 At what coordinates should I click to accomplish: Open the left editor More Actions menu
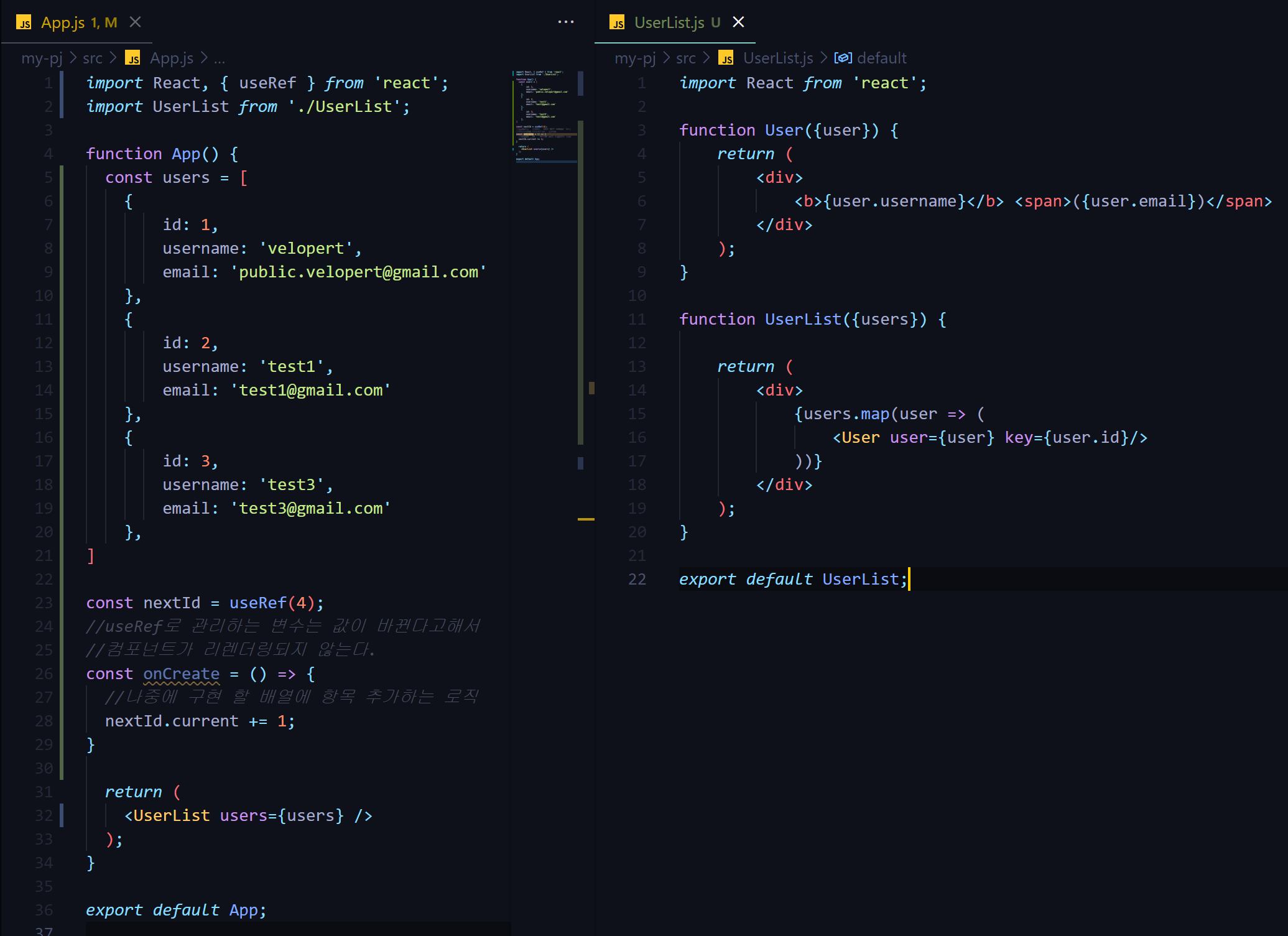click(x=565, y=22)
